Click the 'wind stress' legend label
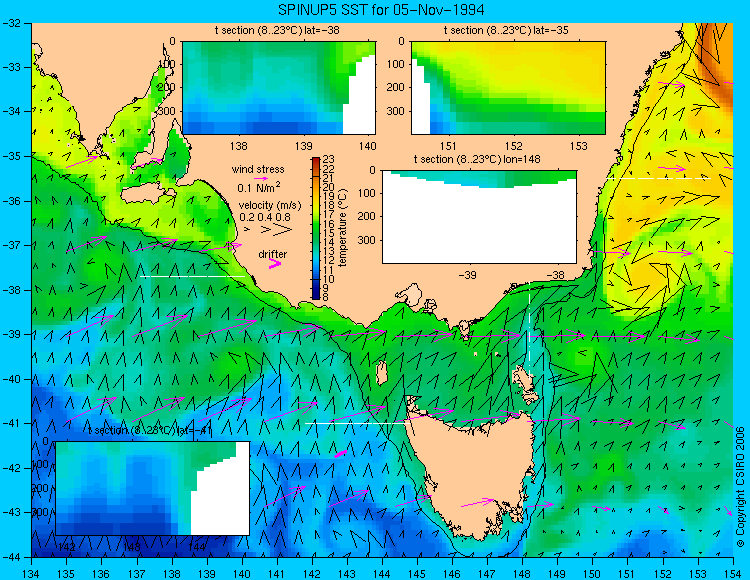The width and height of the screenshot is (750, 580). [x=258, y=169]
